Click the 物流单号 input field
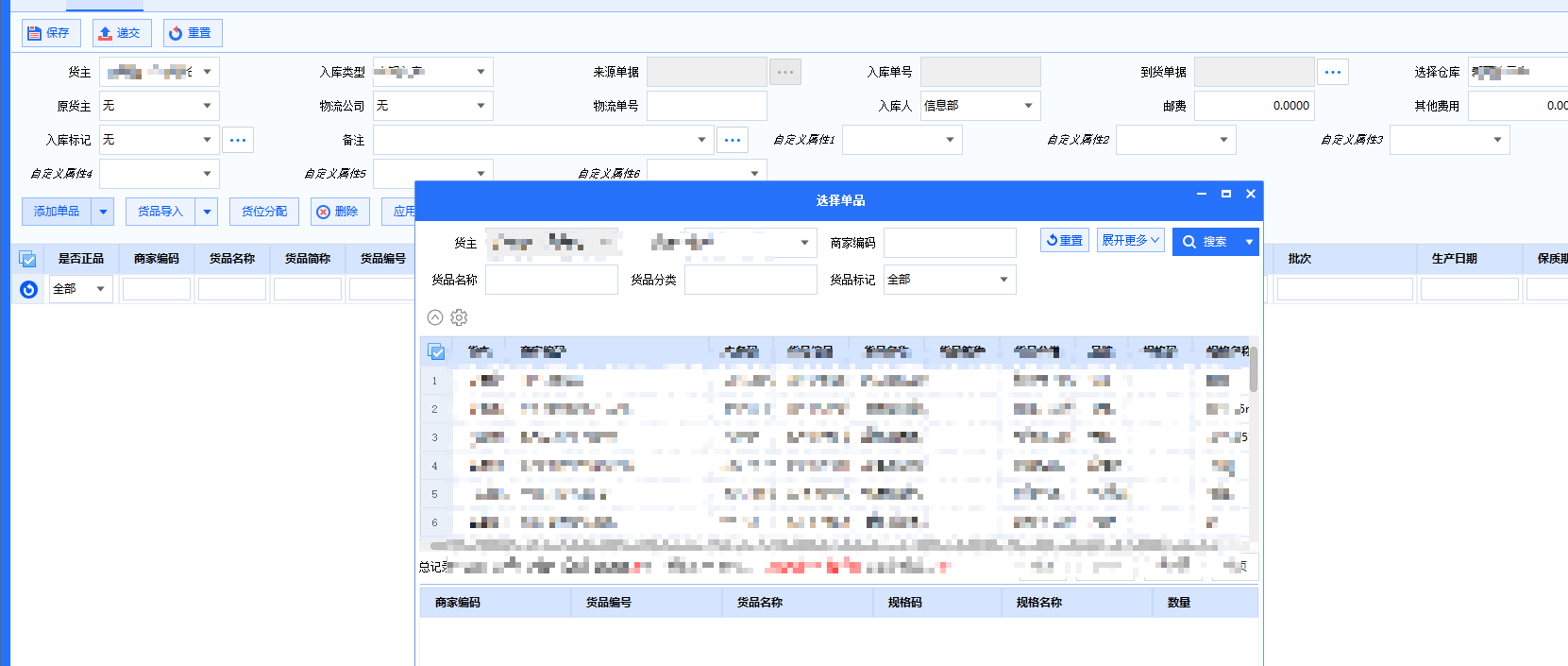This screenshot has width=1568, height=666. (706, 106)
